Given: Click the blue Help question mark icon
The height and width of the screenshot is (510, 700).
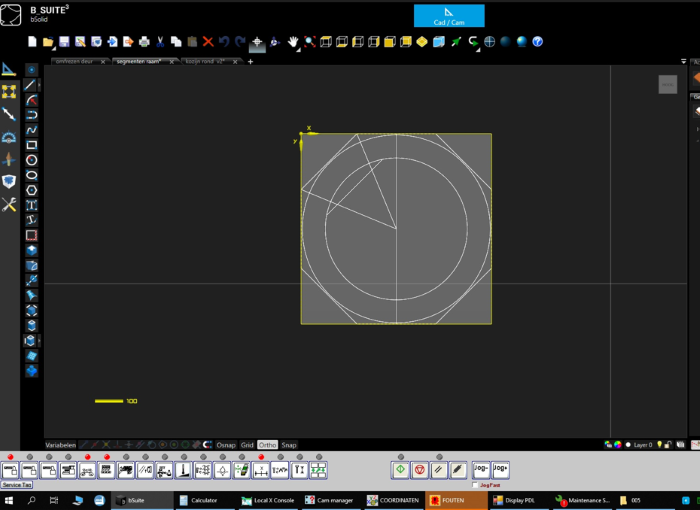Looking at the screenshot, I should [538, 42].
